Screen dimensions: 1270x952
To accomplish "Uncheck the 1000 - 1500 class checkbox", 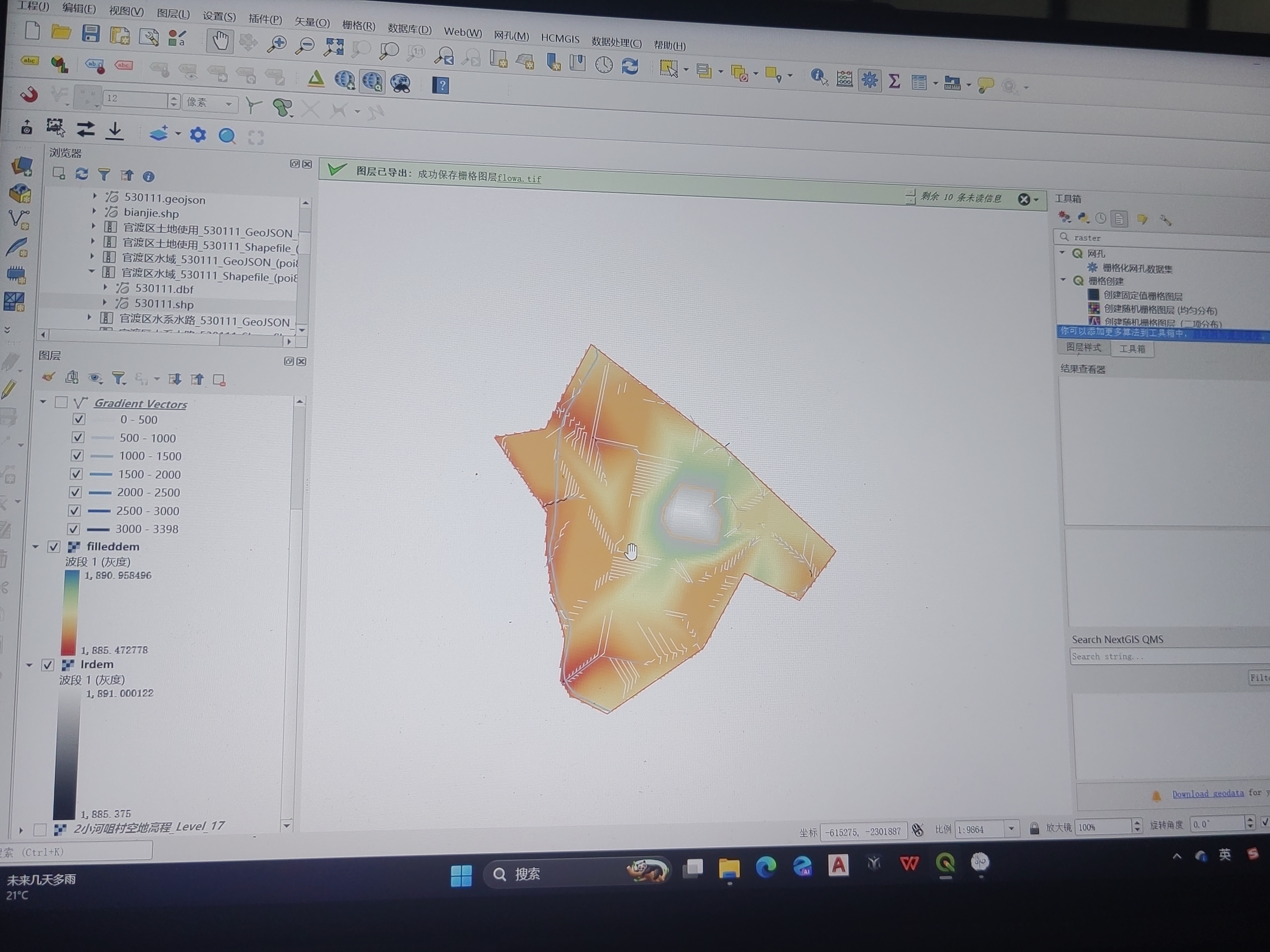I will coord(77,456).
